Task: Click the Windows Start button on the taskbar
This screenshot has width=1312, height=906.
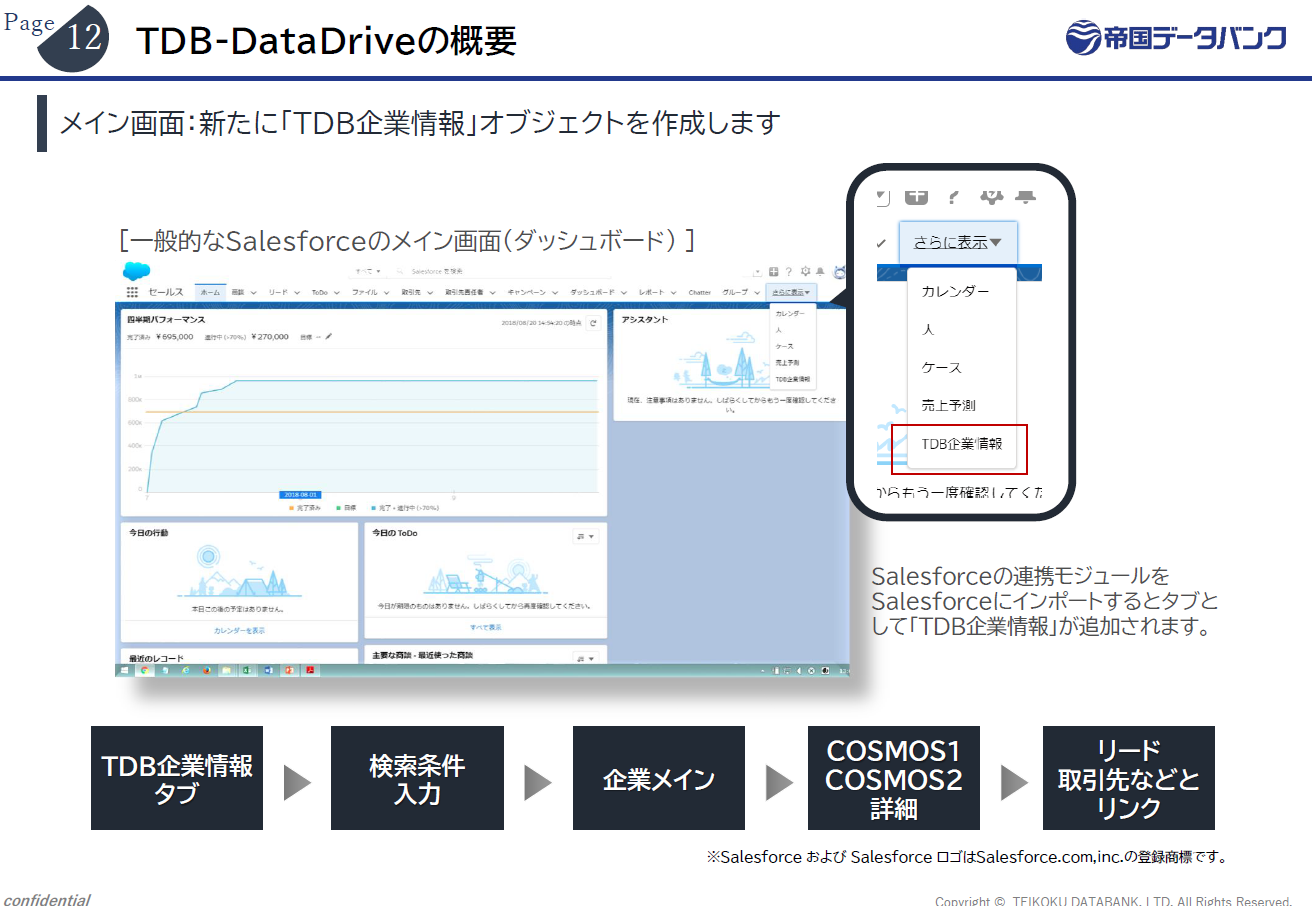Action: [124, 670]
